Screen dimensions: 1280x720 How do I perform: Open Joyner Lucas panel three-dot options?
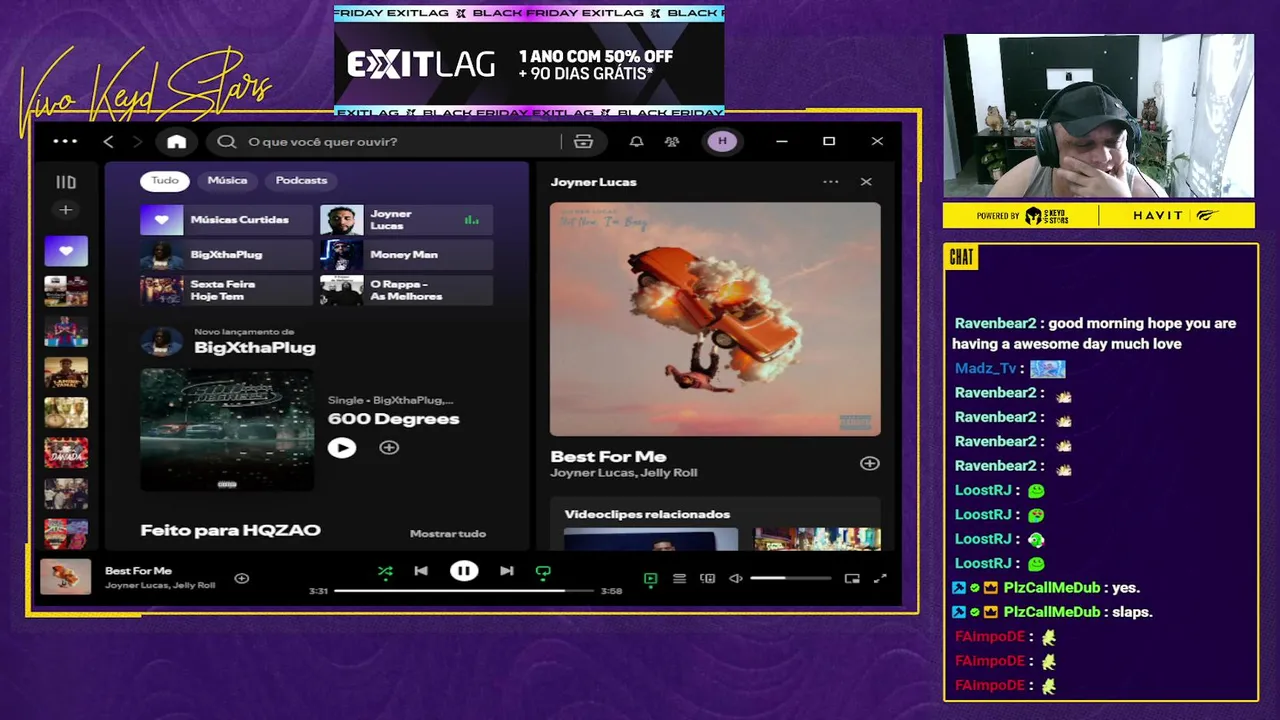tap(830, 182)
